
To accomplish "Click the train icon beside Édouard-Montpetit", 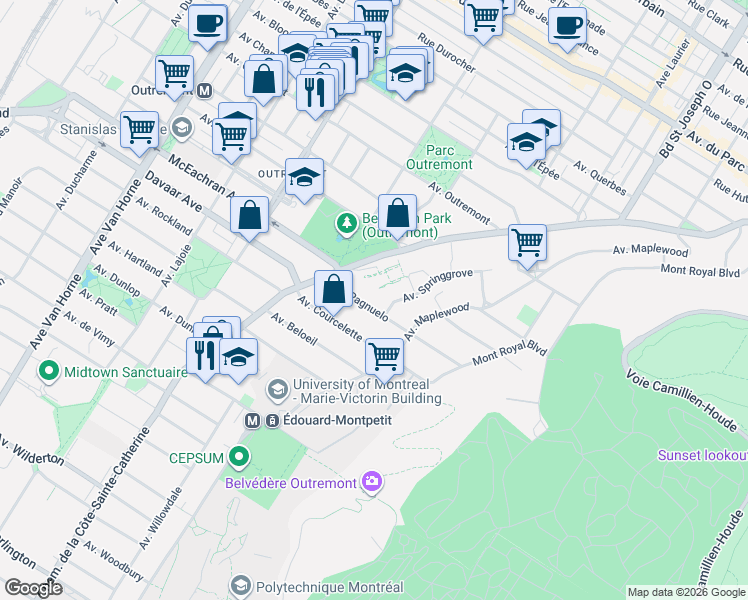I will coord(272,421).
